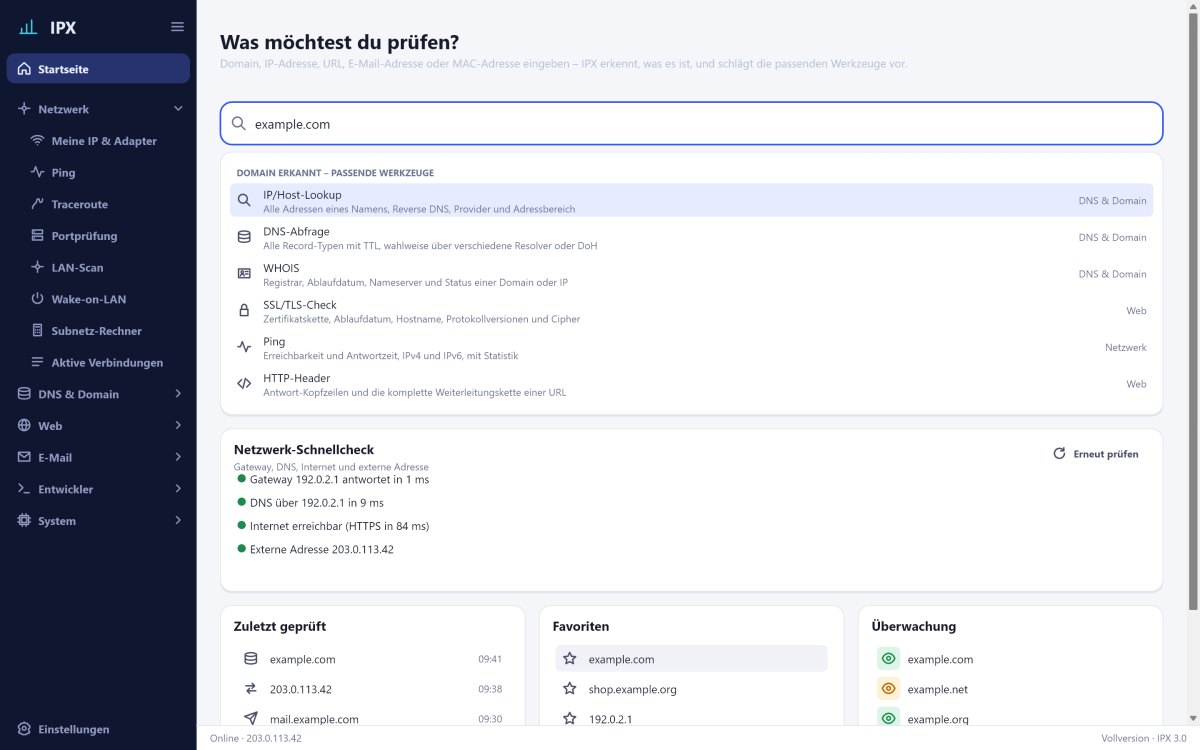This screenshot has width=1200, height=750.
Task: Click the Meine IP & Adapter wifi icon
Action: tap(38, 141)
